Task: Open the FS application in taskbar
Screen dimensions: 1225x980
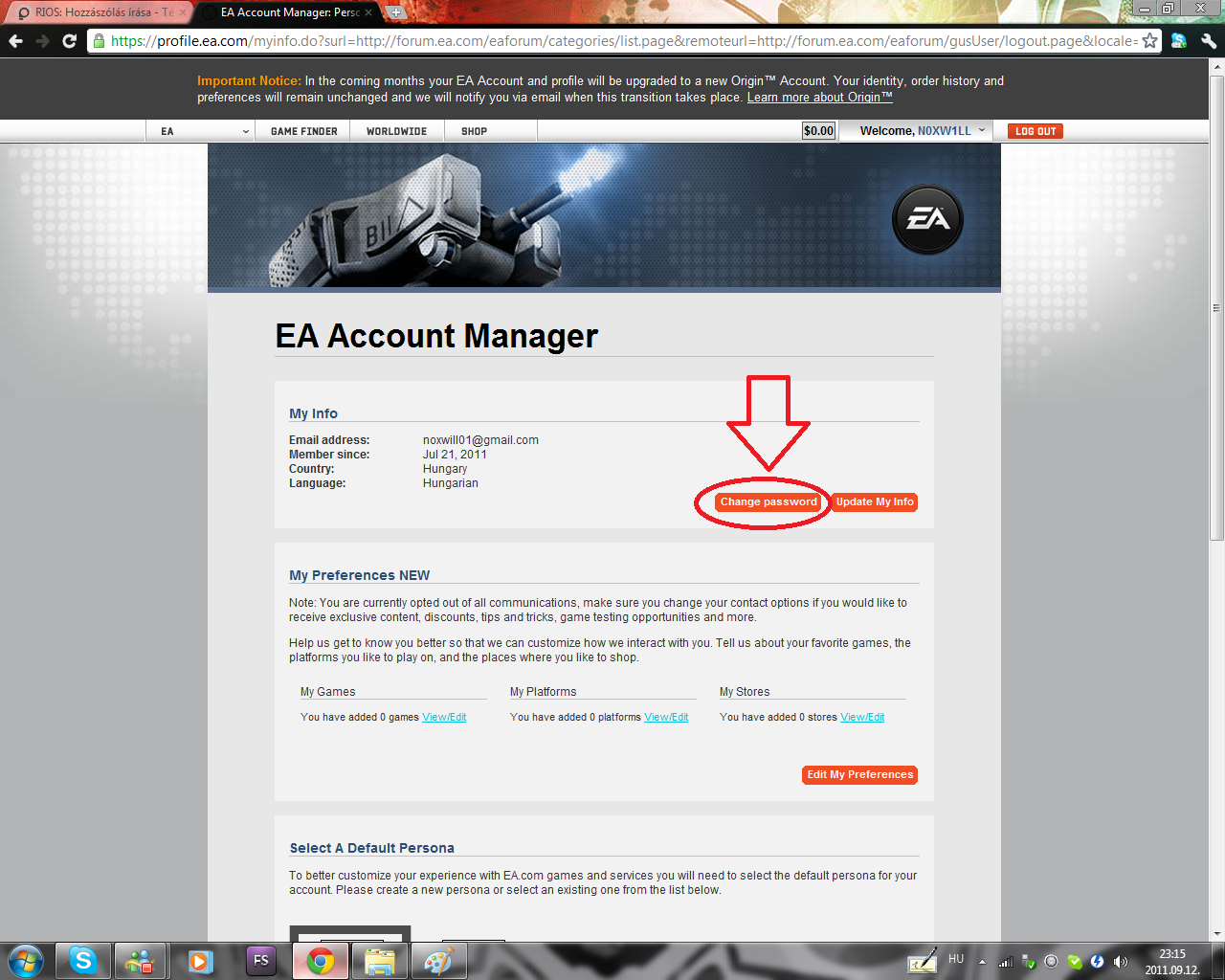Action: [x=260, y=960]
